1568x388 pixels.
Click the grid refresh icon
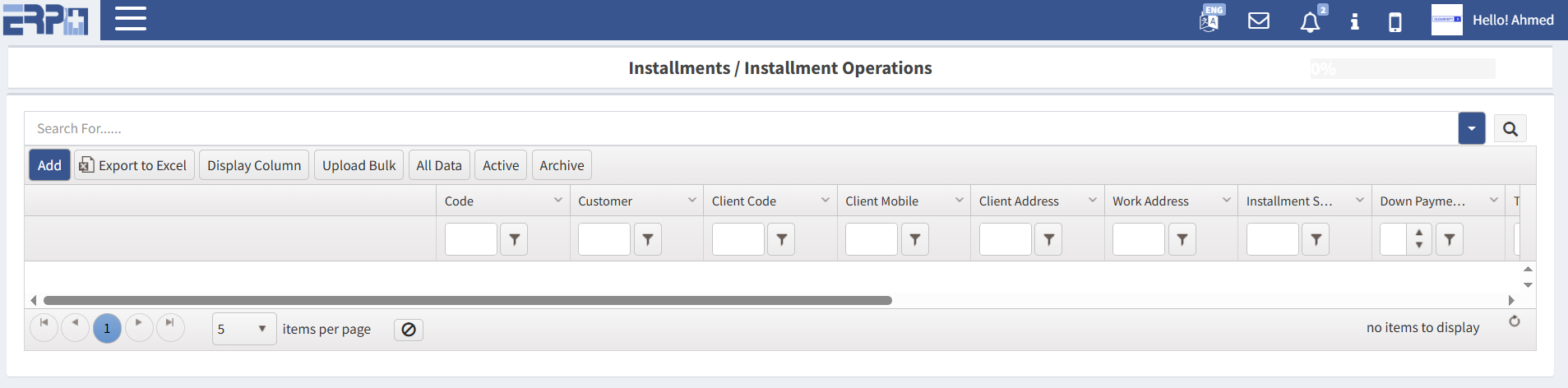[1514, 321]
